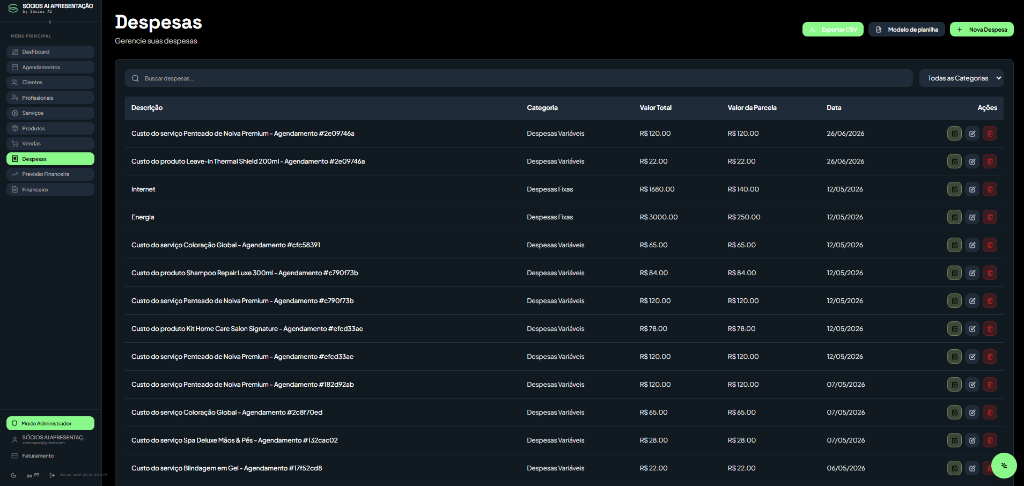The image size is (1024, 486).
Task: Edit the Internet expense
Action: click(x=972, y=189)
